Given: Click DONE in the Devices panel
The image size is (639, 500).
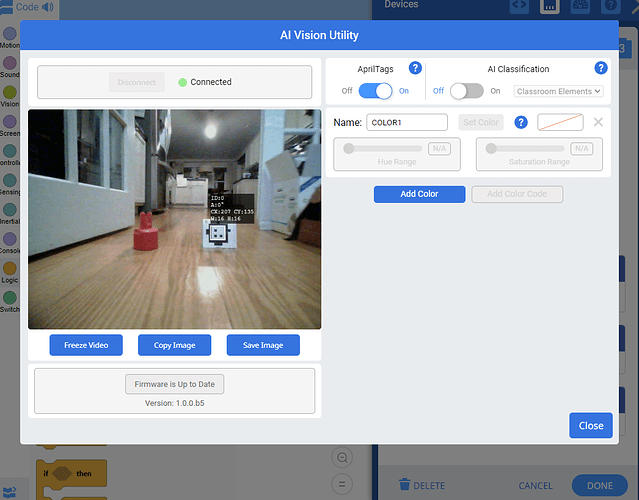Looking at the screenshot, I should pos(599,486).
